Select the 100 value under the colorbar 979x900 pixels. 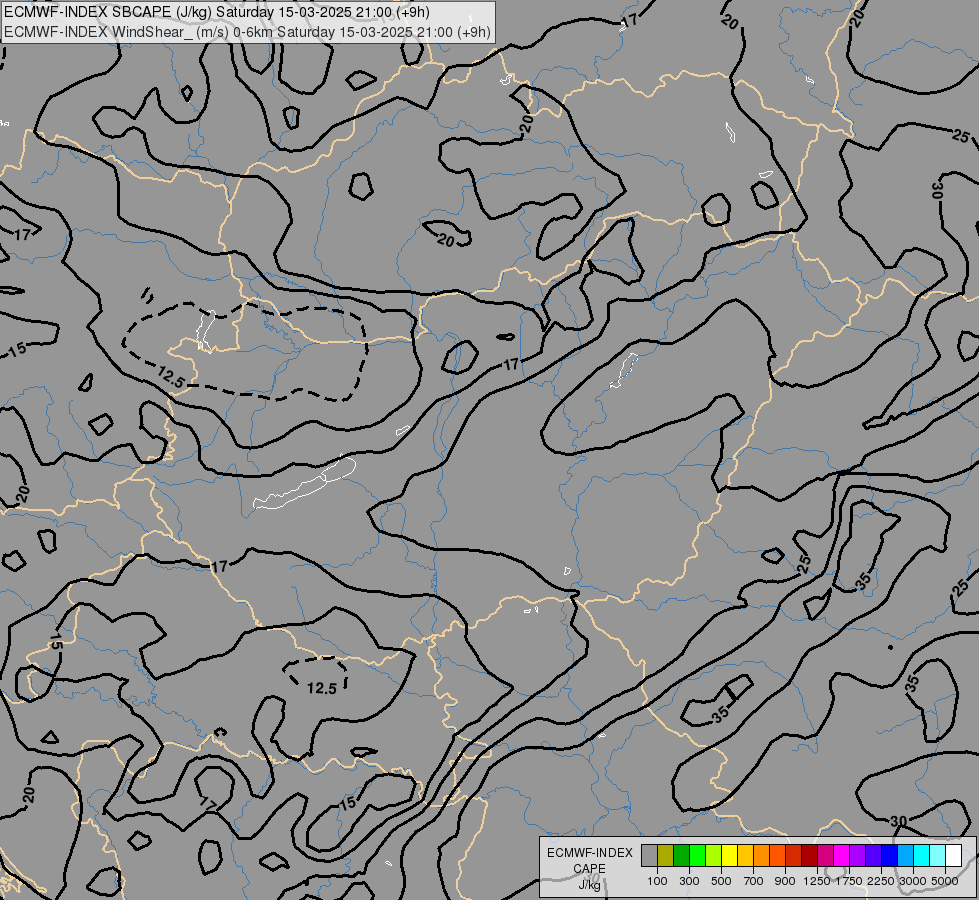click(x=657, y=881)
